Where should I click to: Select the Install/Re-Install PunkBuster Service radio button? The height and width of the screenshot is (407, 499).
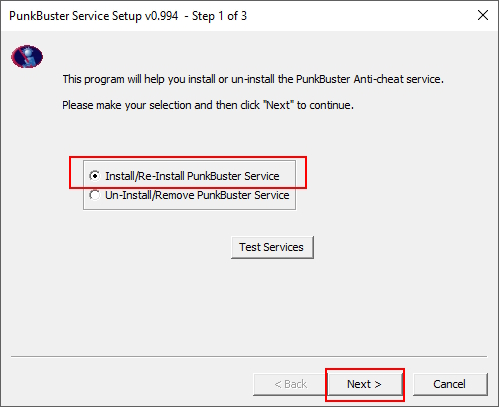95,176
